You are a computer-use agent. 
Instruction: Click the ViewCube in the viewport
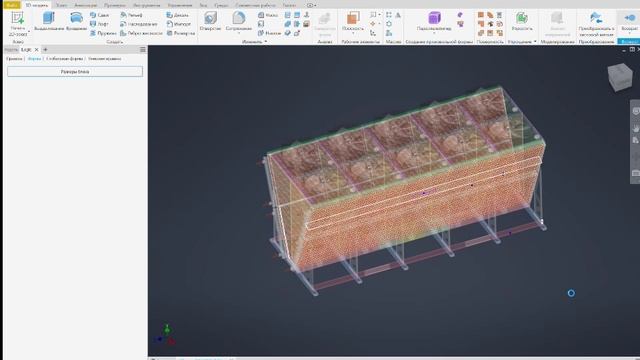pos(620,77)
